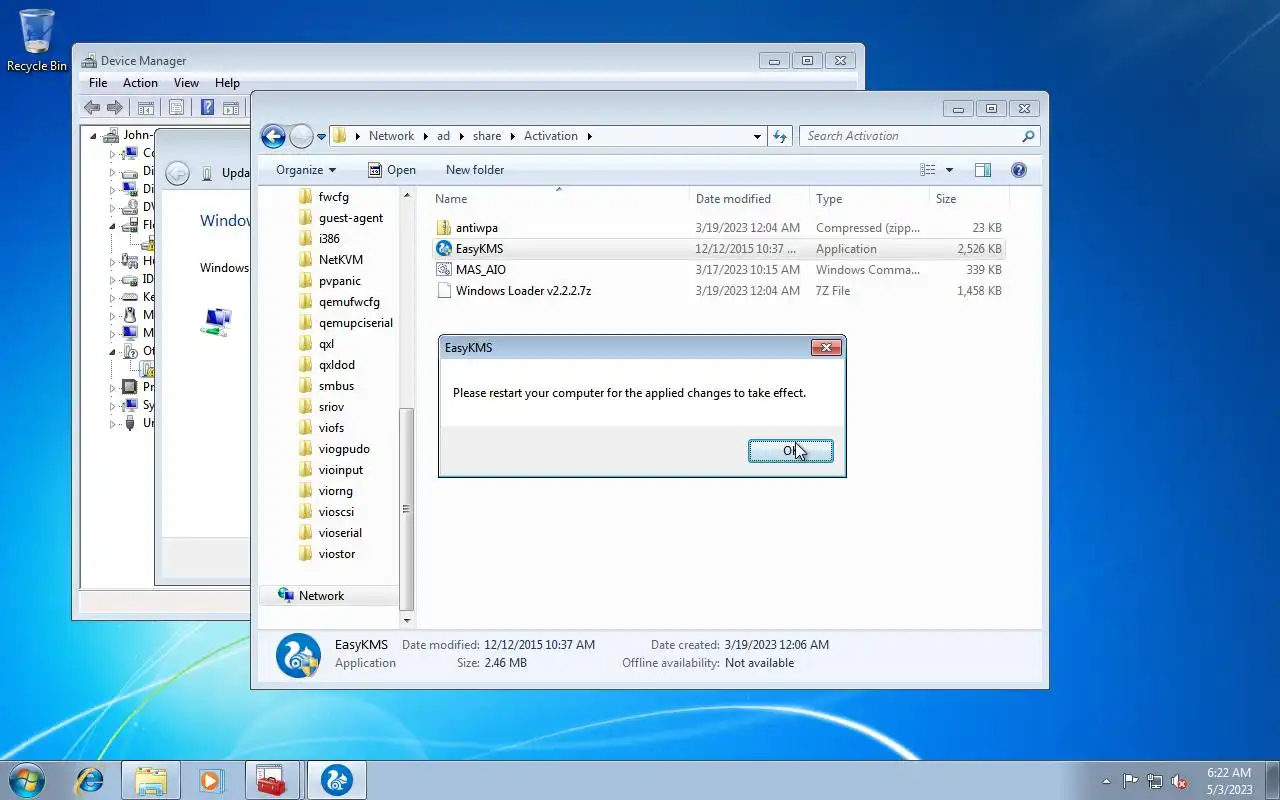
Task: Open the view options dropdown arrow
Action: pyautogui.click(x=949, y=170)
